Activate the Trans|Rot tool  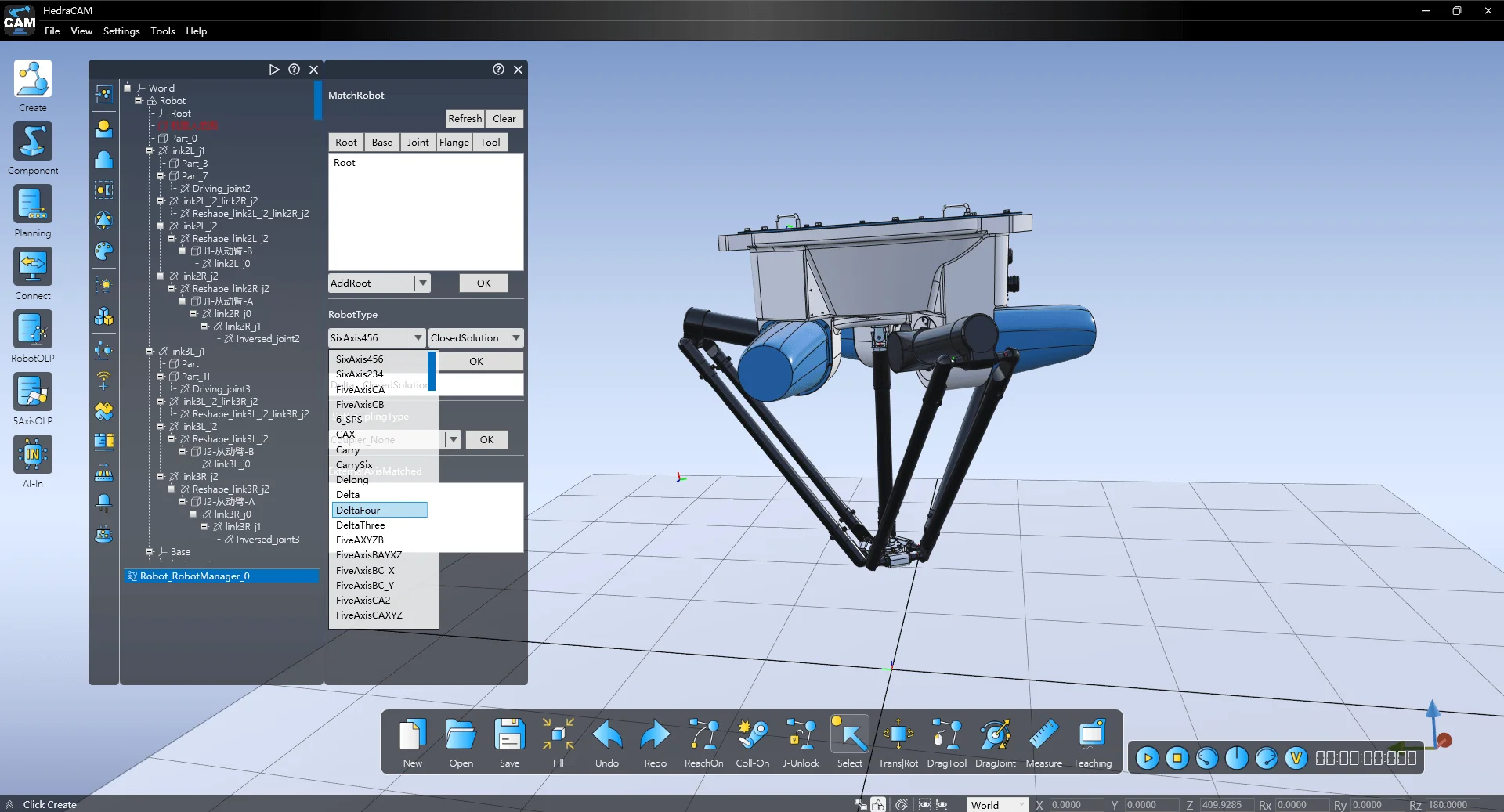point(898,735)
